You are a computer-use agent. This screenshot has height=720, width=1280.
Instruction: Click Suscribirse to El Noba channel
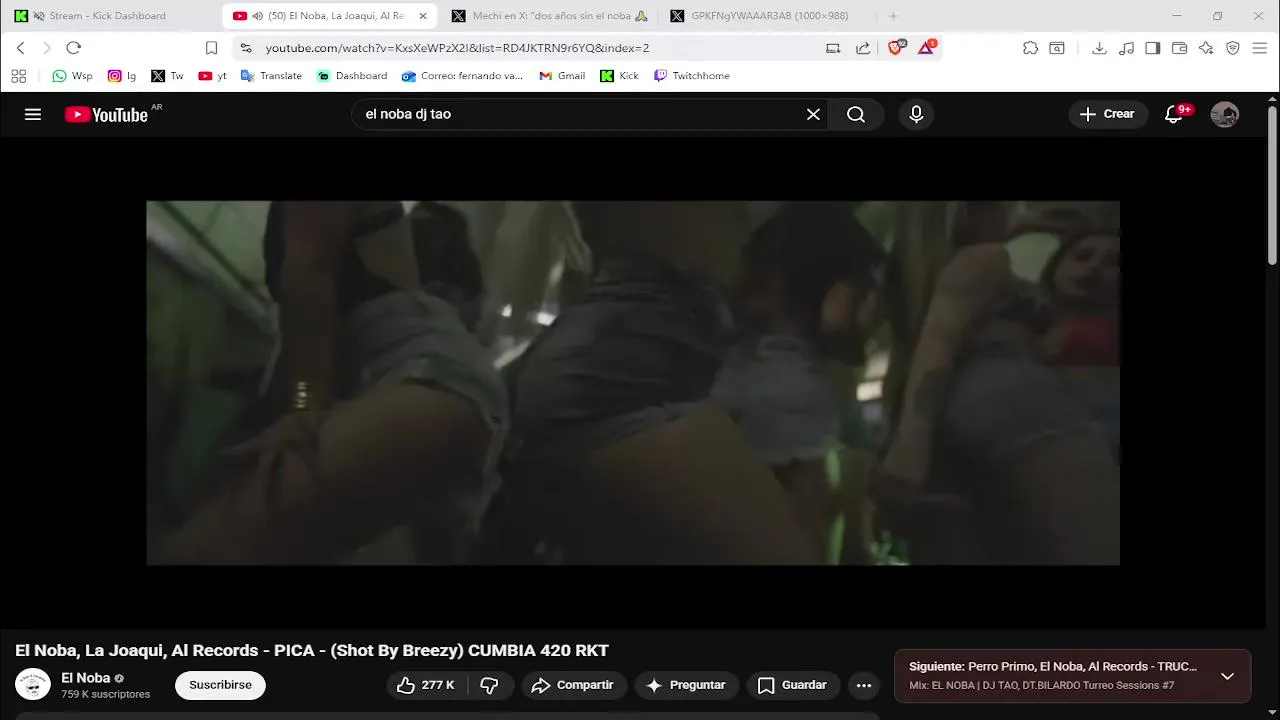click(x=220, y=685)
